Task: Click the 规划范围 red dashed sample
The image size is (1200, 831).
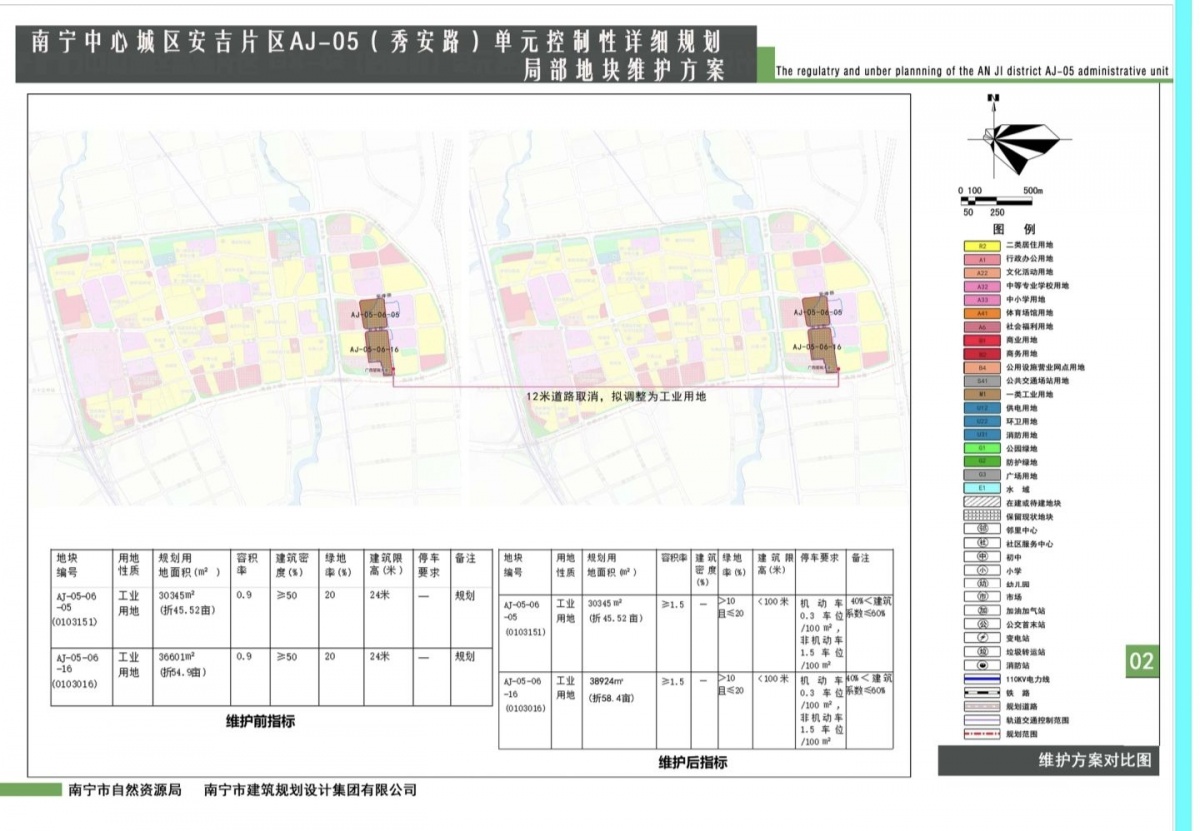Action: point(982,733)
